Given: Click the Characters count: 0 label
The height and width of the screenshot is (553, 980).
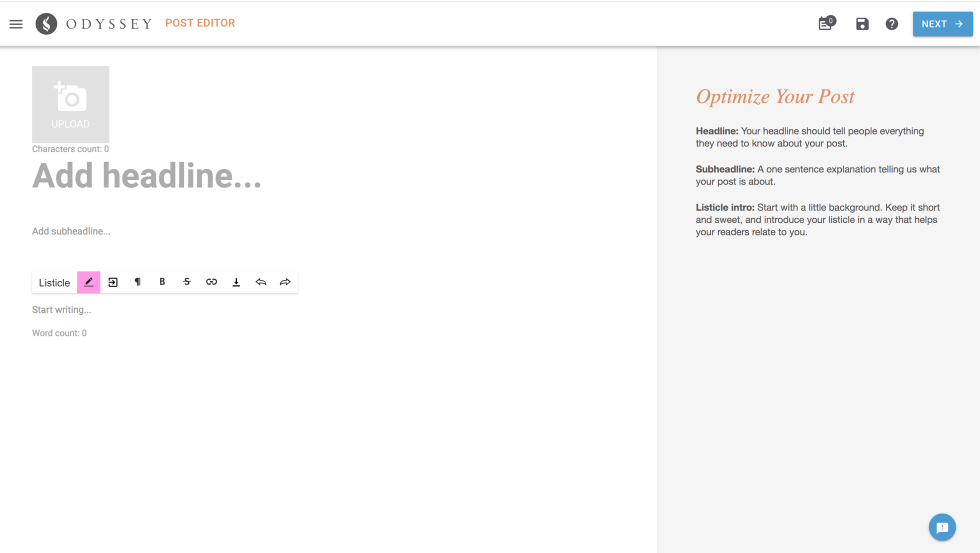Looking at the screenshot, I should 71,149.
